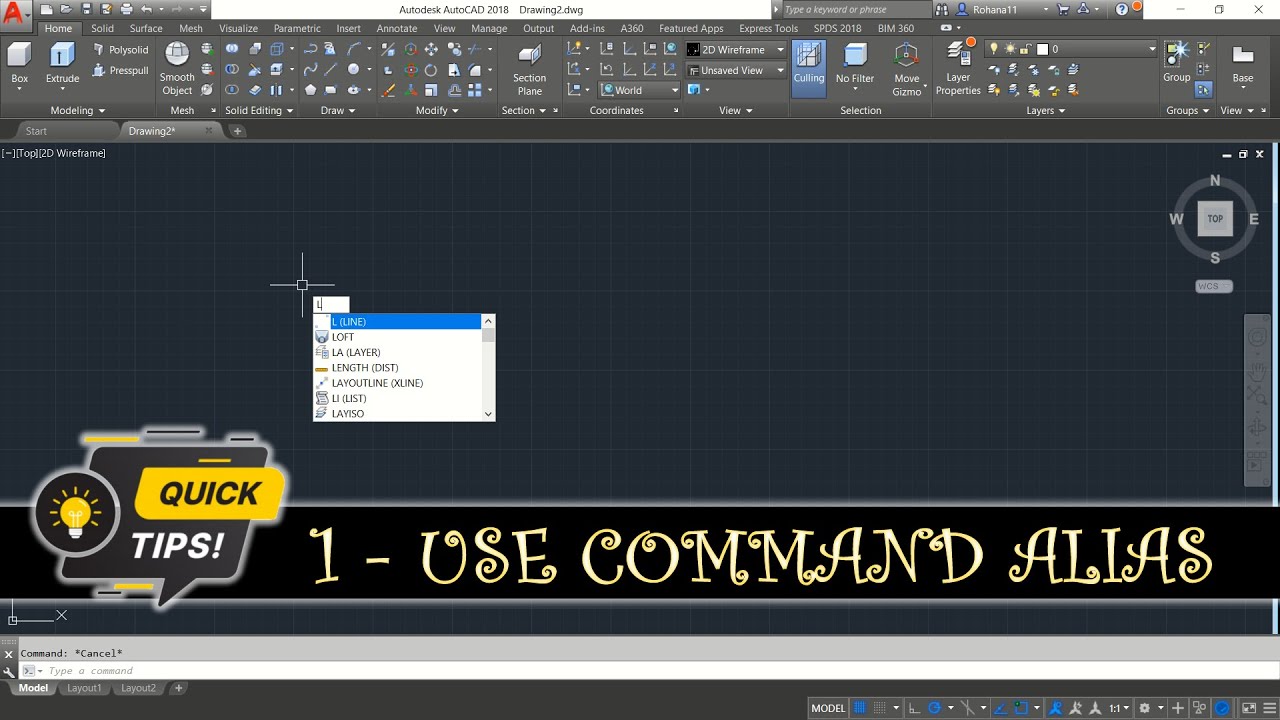Click the Save icon in quick access toolbar
Screen dimensions: 1280x720
click(87, 9)
